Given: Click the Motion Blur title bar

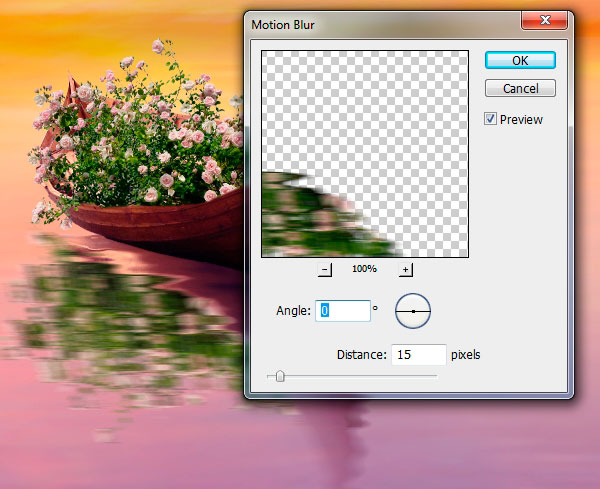Looking at the screenshot, I should pos(383,24).
